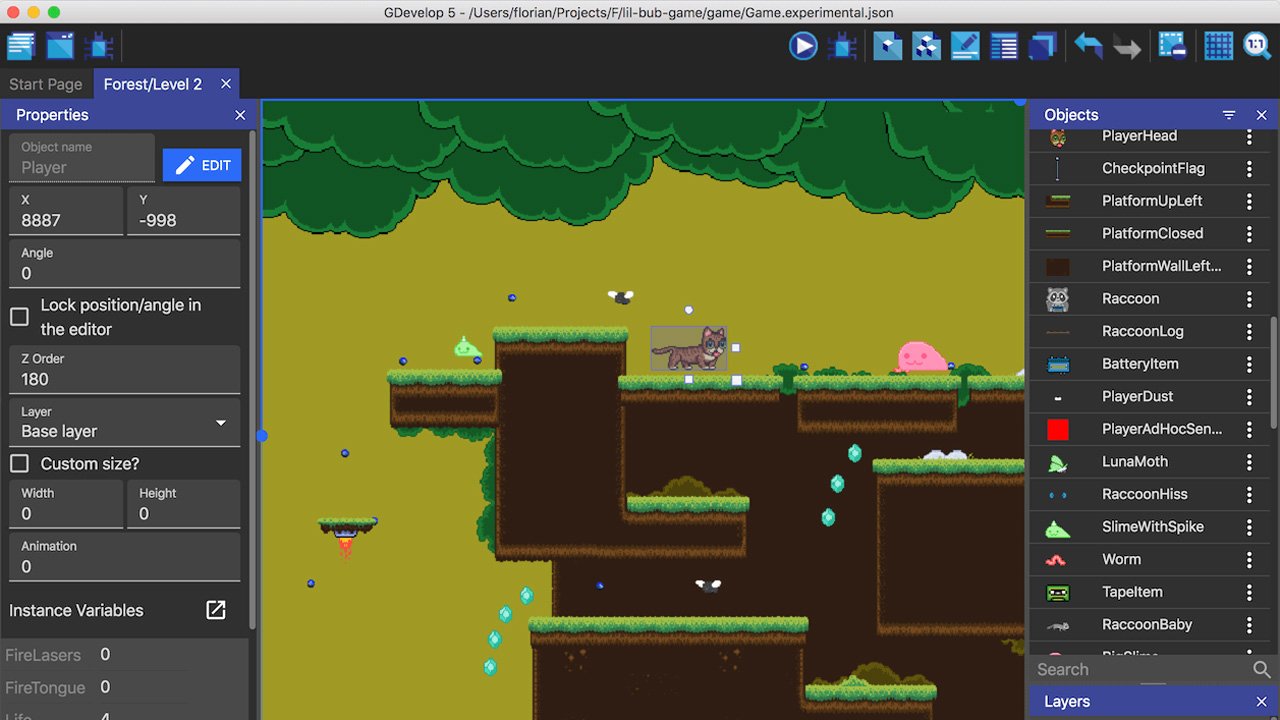Click inside the objects Search field
The width and height of the screenshot is (1280, 720).
coord(1130,669)
